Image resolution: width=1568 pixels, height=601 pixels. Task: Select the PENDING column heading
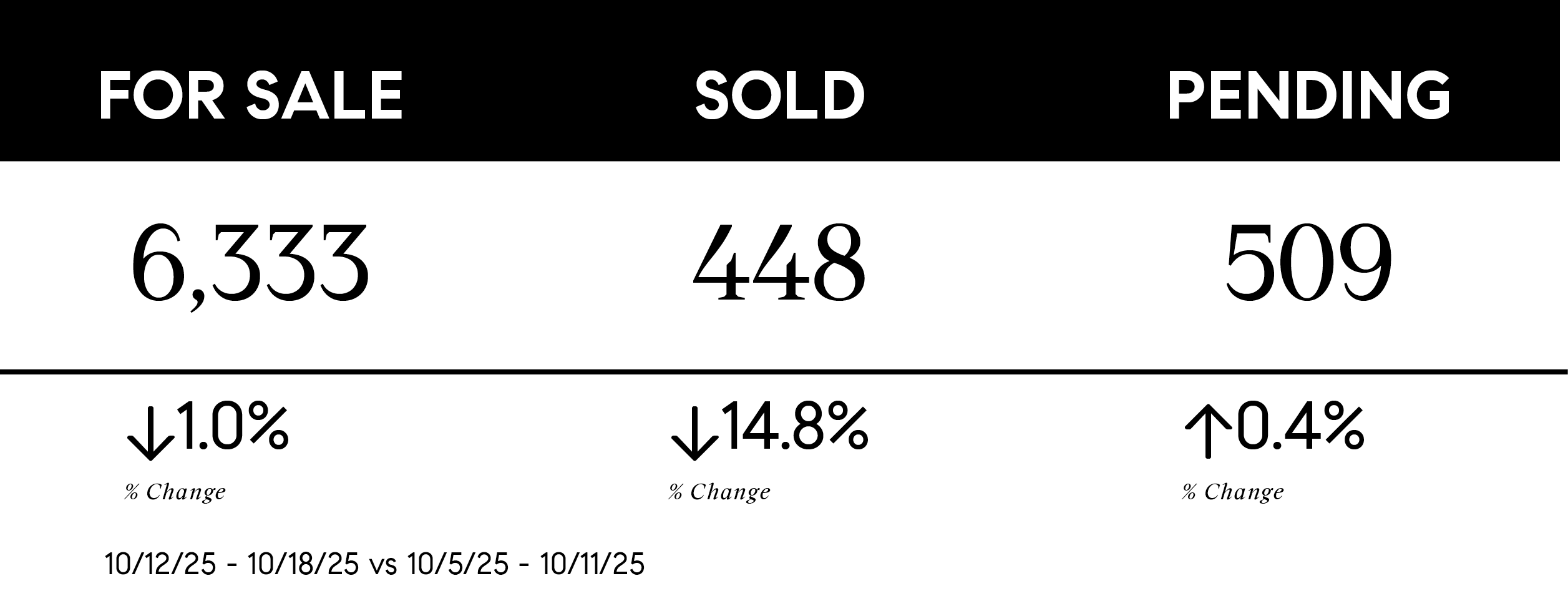click(1309, 97)
